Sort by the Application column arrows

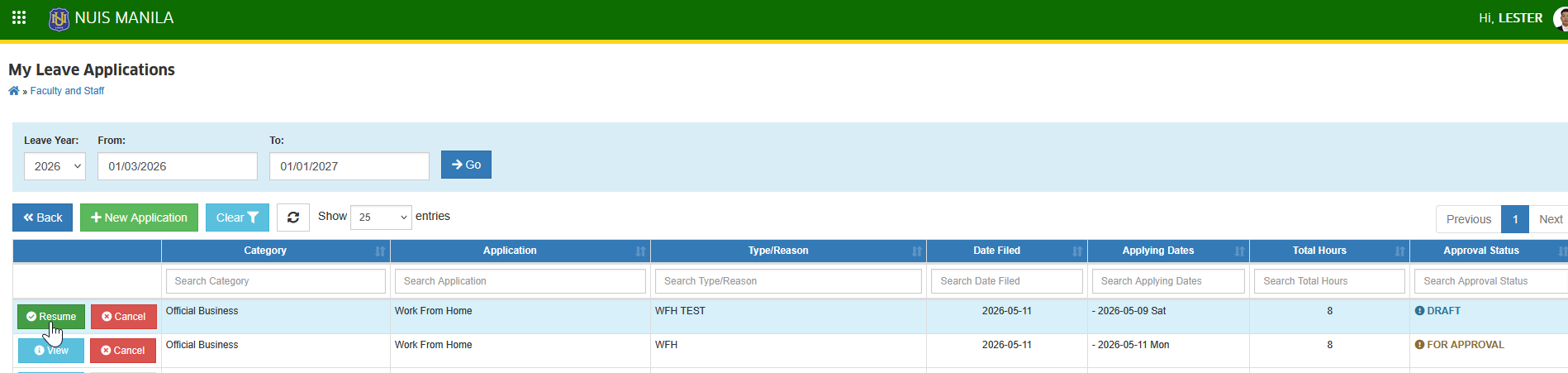pos(640,251)
